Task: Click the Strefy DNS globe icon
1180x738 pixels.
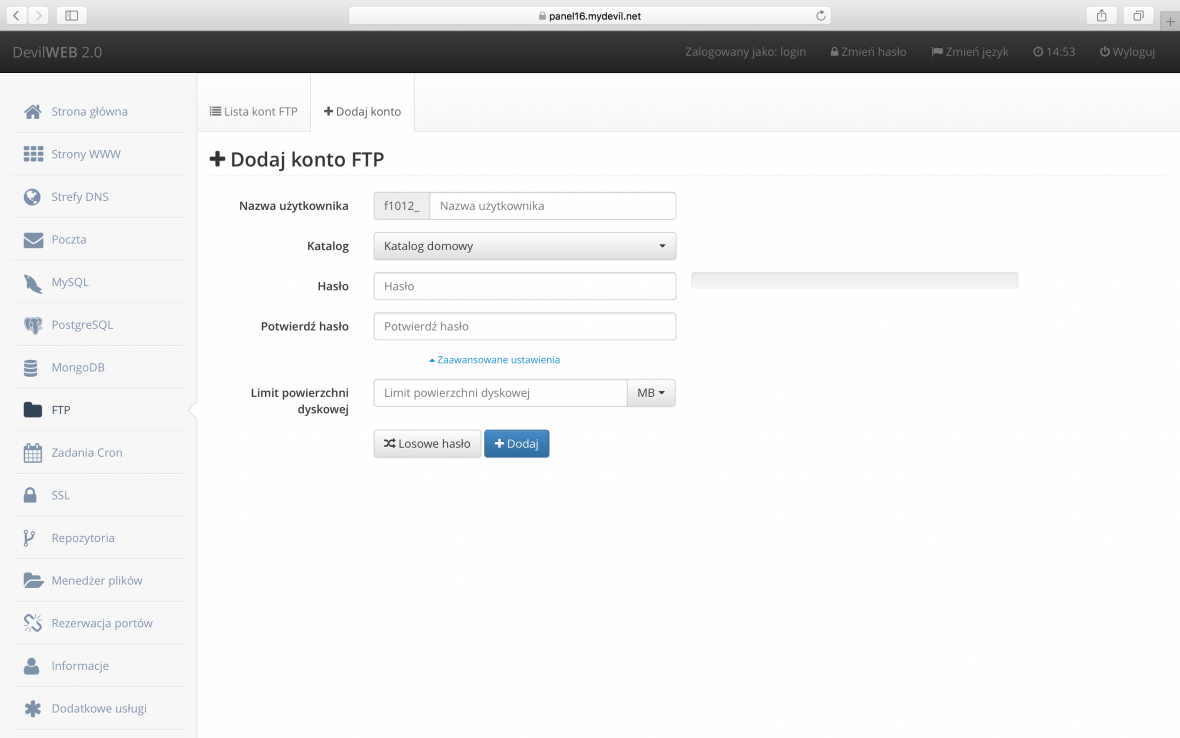Action: (x=33, y=197)
